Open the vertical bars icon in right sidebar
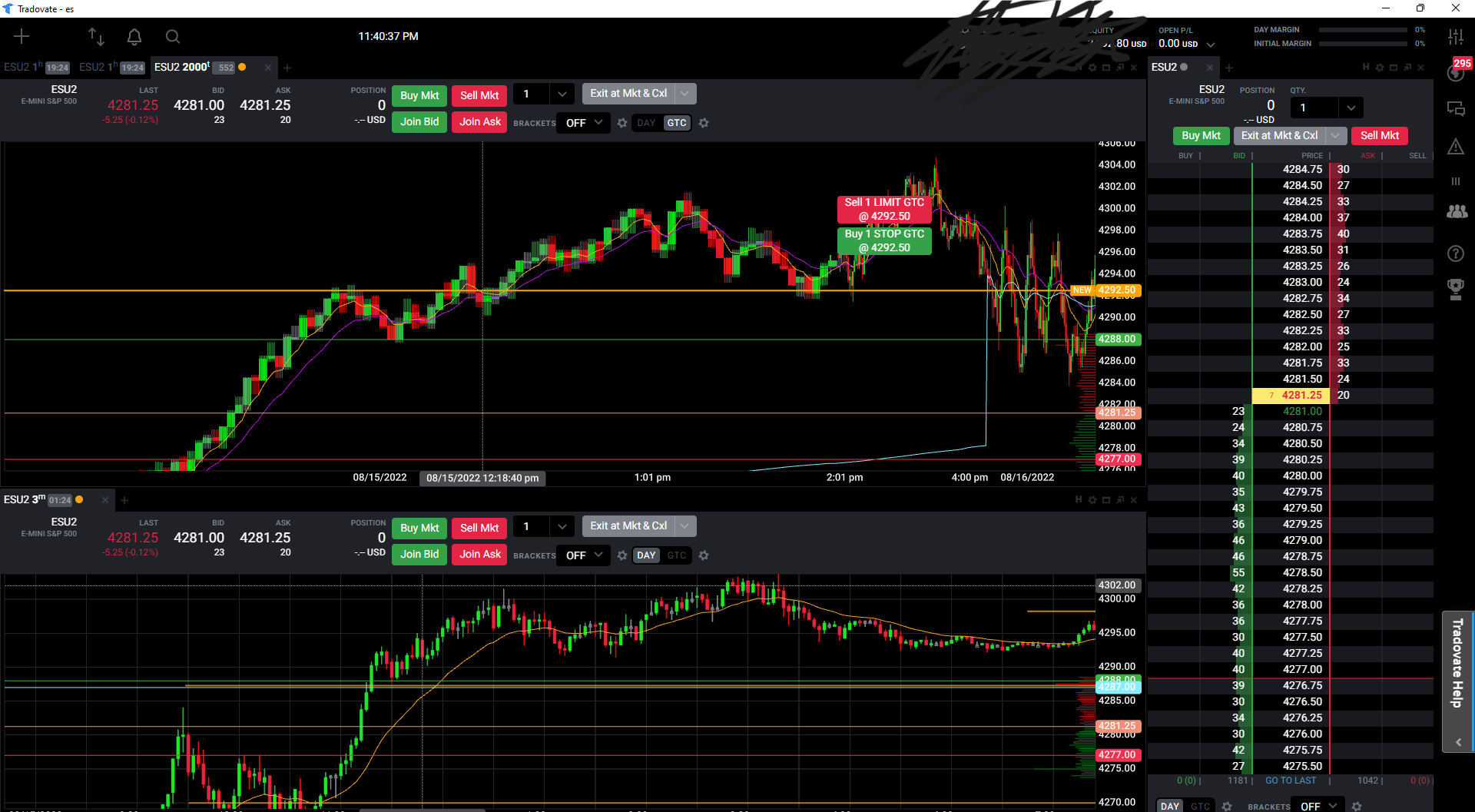Viewport: 1475px width, 812px height. click(x=1456, y=181)
